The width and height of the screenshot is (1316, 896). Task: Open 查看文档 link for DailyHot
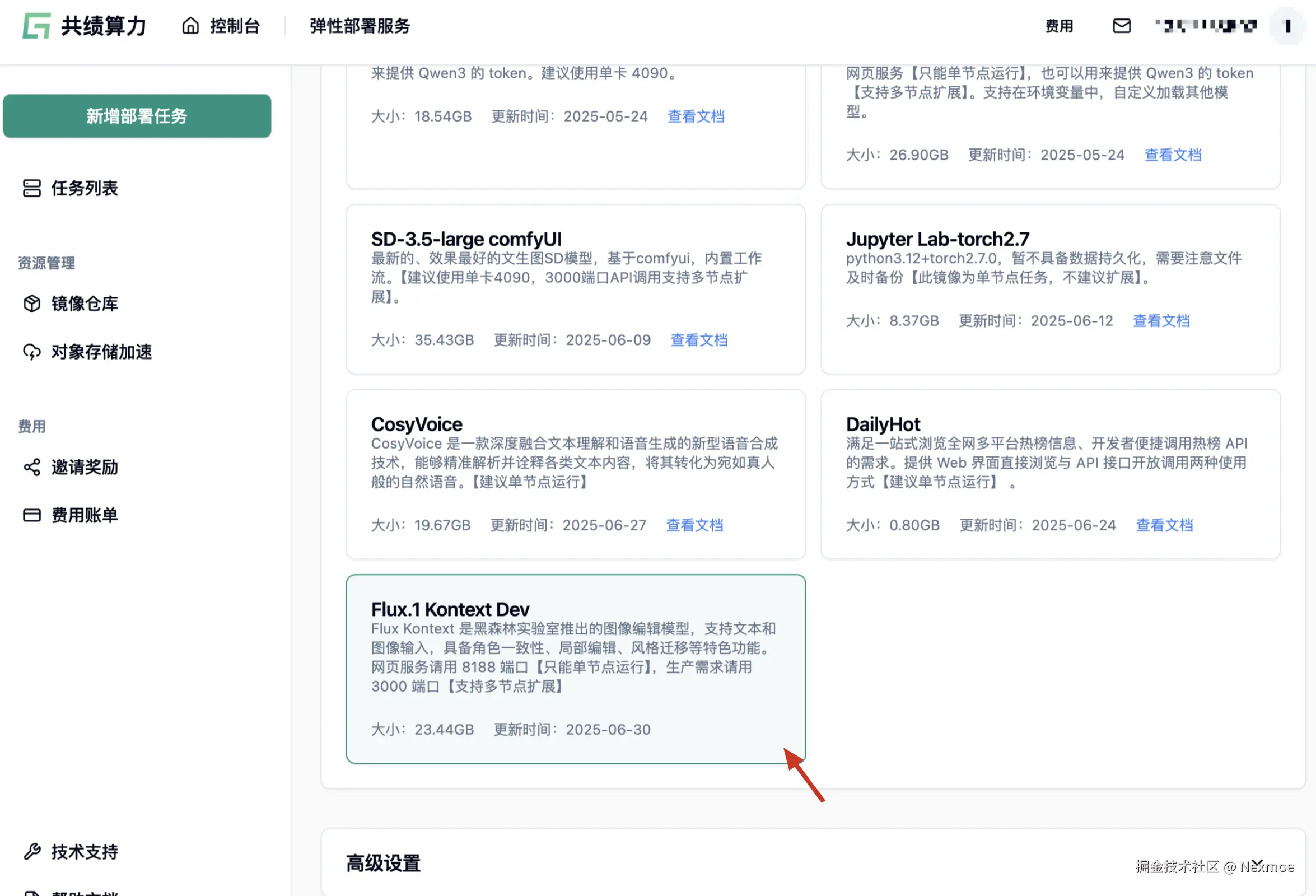[x=1164, y=525]
